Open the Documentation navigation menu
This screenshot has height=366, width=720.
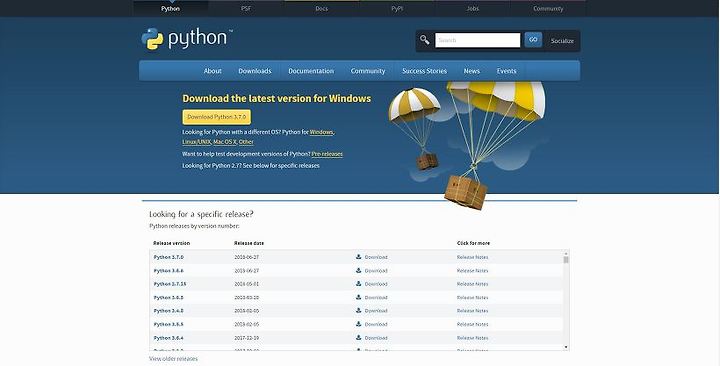click(x=311, y=71)
